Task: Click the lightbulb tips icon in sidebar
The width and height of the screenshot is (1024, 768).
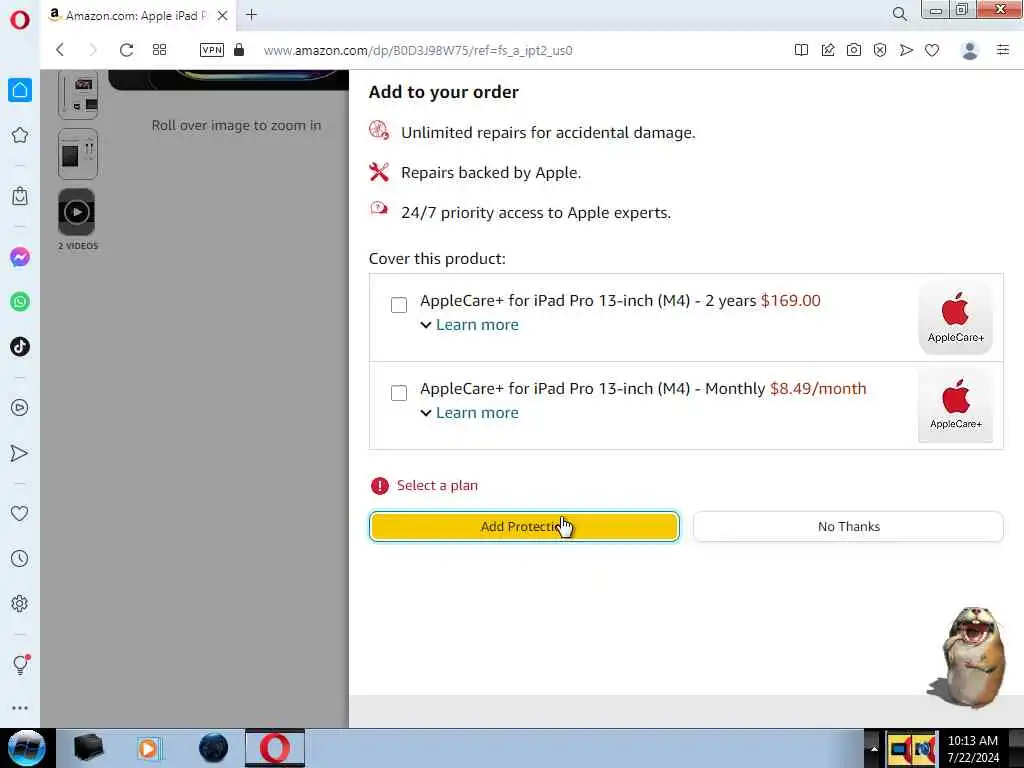Action: coord(20,665)
